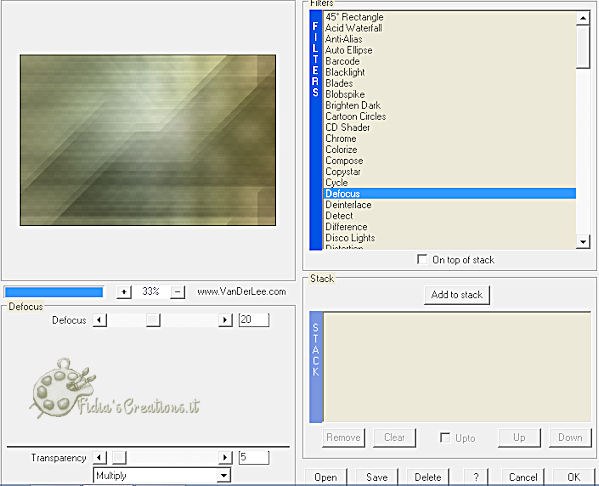Click the filter list scroll-down arrow
This screenshot has width=599, height=486.
pos(583,241)
